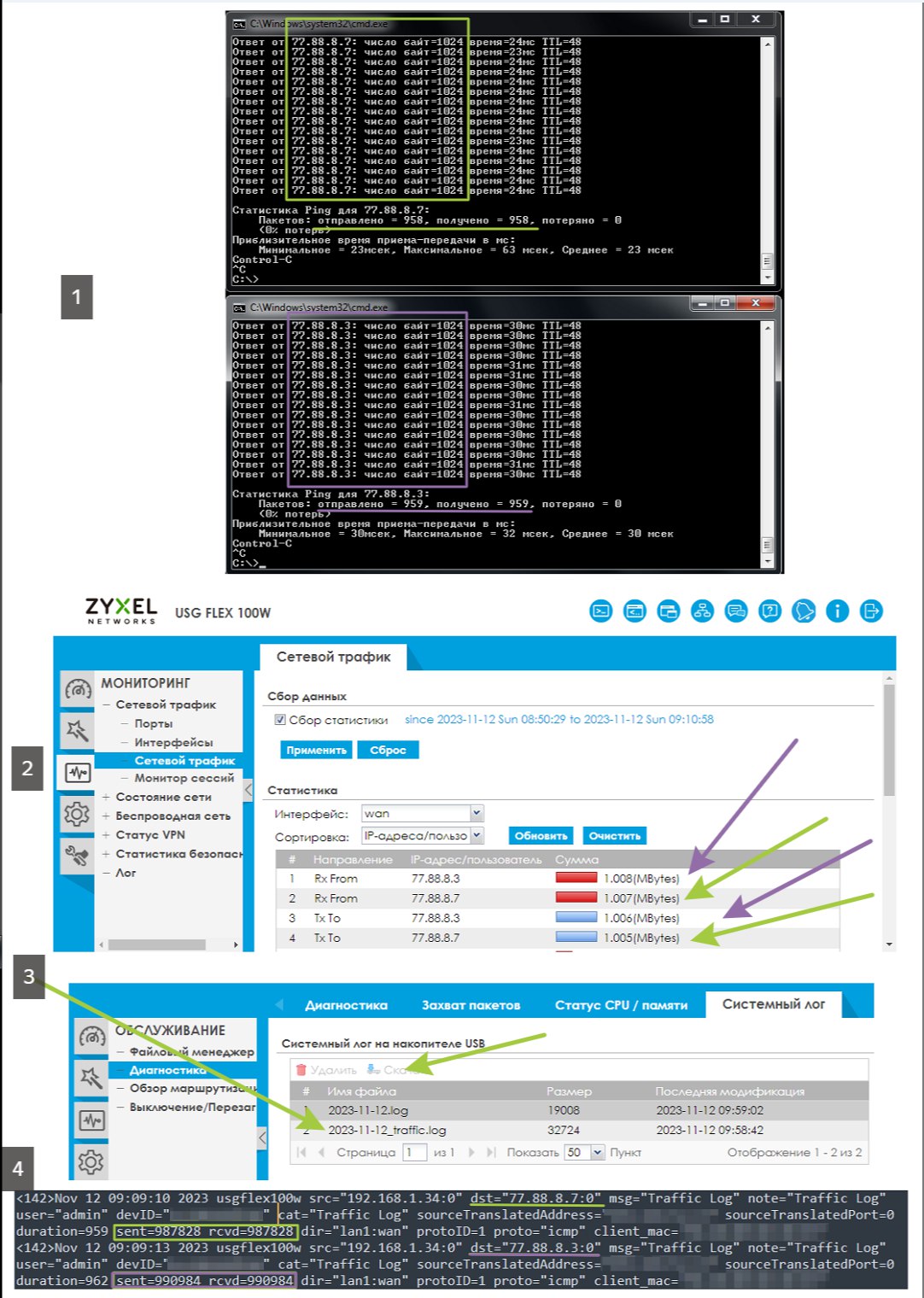Open the site map network icon
Viewport: 924px width, 1298px height.
coord(702,611)
